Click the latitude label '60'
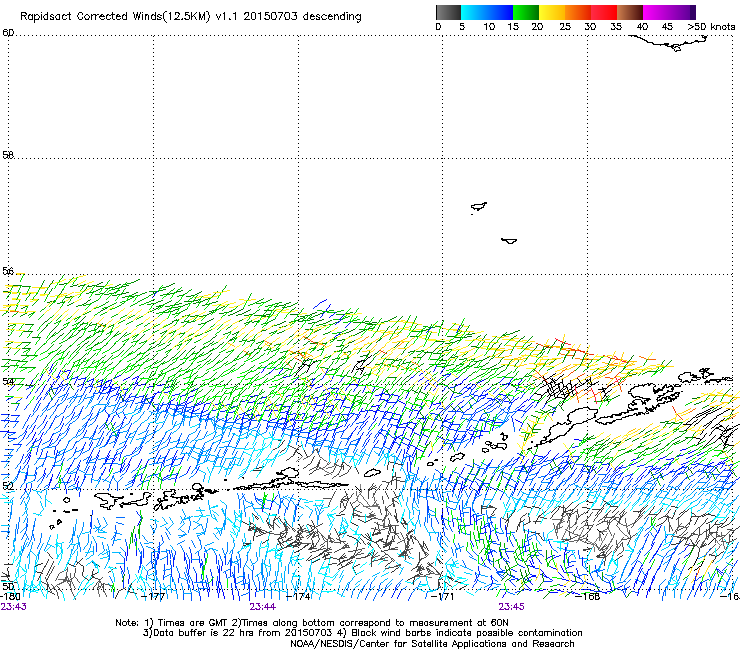The height and width of the screenshot is (650, 740). coord(8,33)
